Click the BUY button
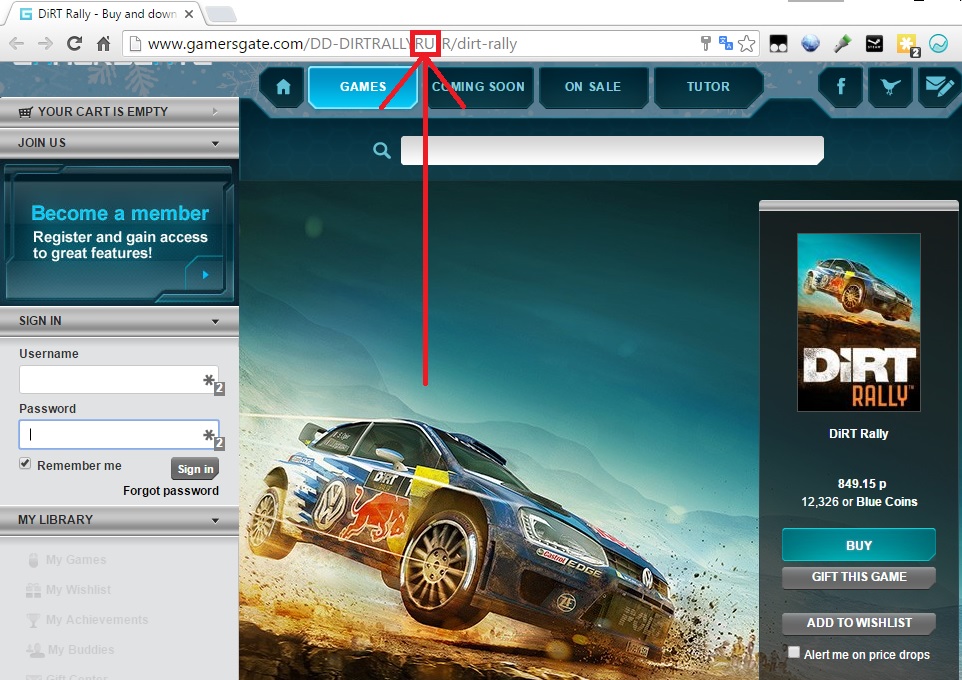962x680 pixels. pos(858,545)
